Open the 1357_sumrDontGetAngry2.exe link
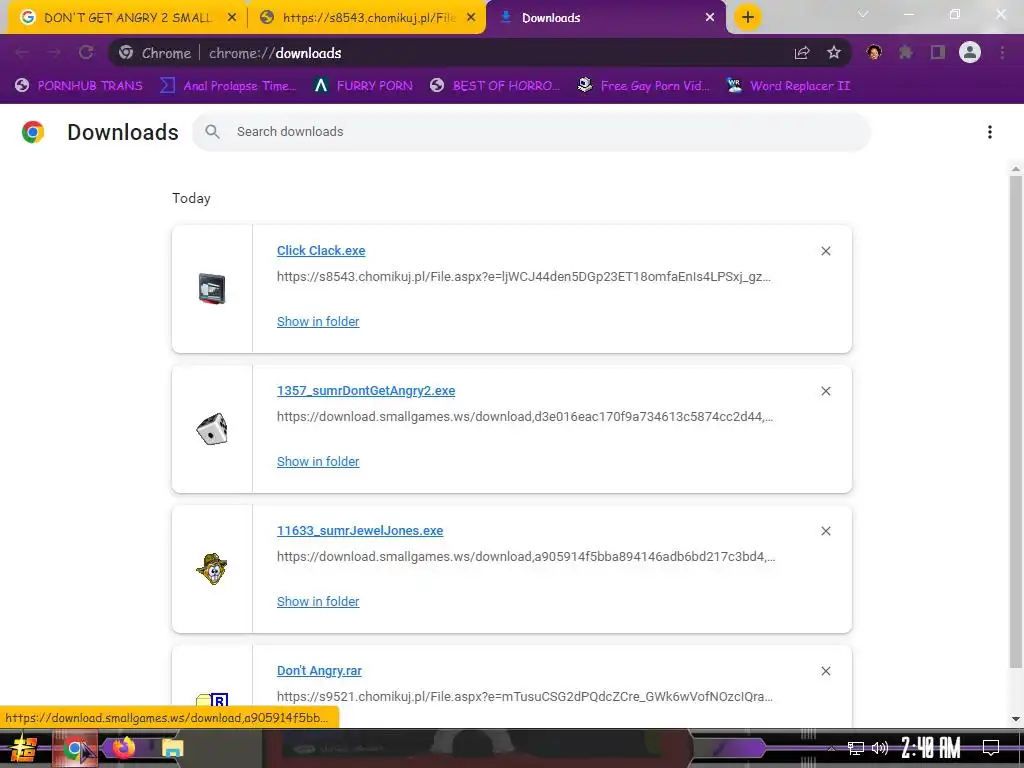Screen dimensions: 1024x768 (x=366, y=391)
